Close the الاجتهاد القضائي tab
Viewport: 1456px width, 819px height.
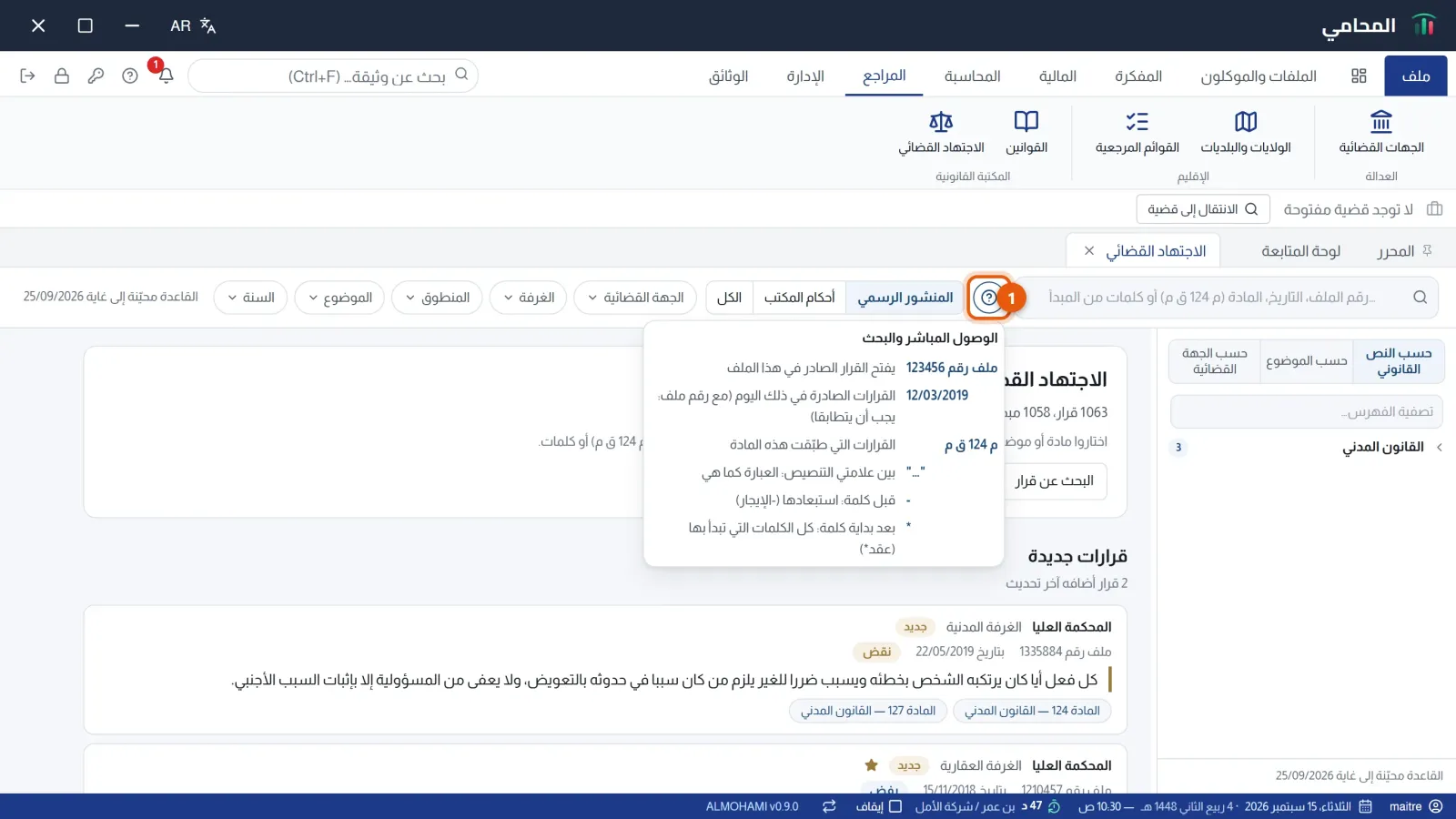pyautogui.click(x=1089, y=250)
